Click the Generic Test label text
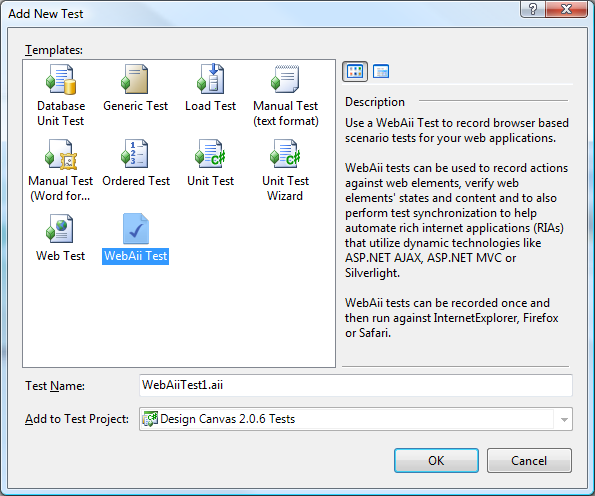Image resolution: width=595 pixels, height=496 pixels. tap(135, 106)
